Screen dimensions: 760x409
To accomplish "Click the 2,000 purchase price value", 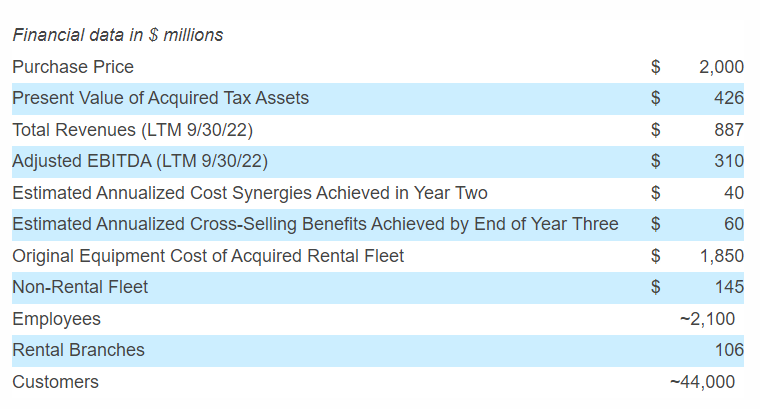I will (x=721, y=67).
